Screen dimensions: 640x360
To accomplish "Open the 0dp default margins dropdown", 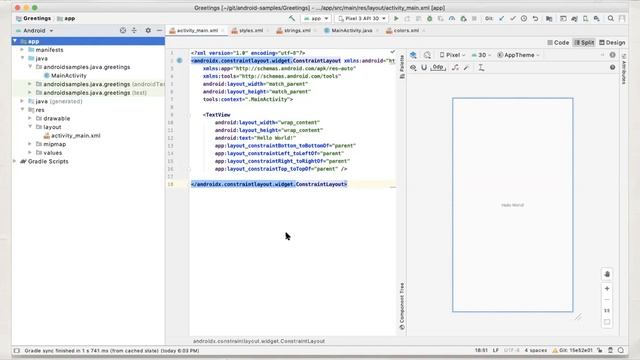I will 438,67.
